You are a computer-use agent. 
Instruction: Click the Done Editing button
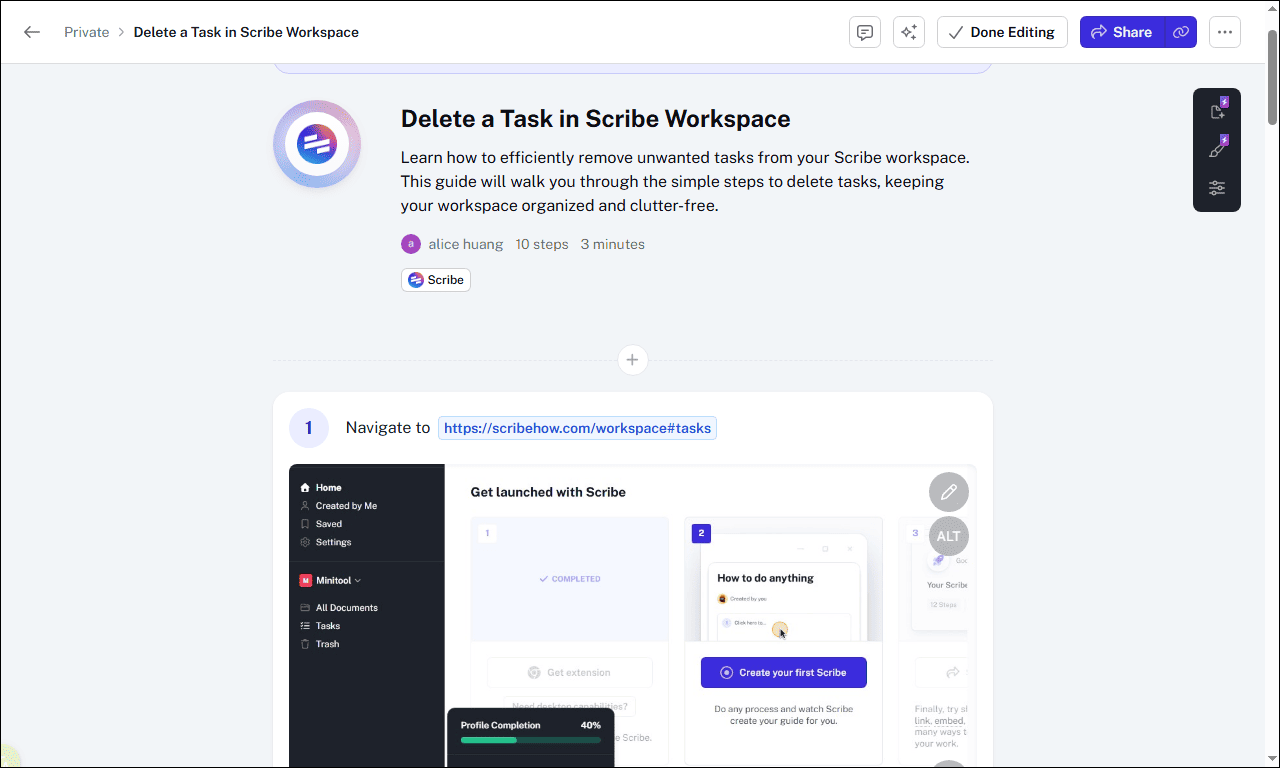[x=1002, y=32]
